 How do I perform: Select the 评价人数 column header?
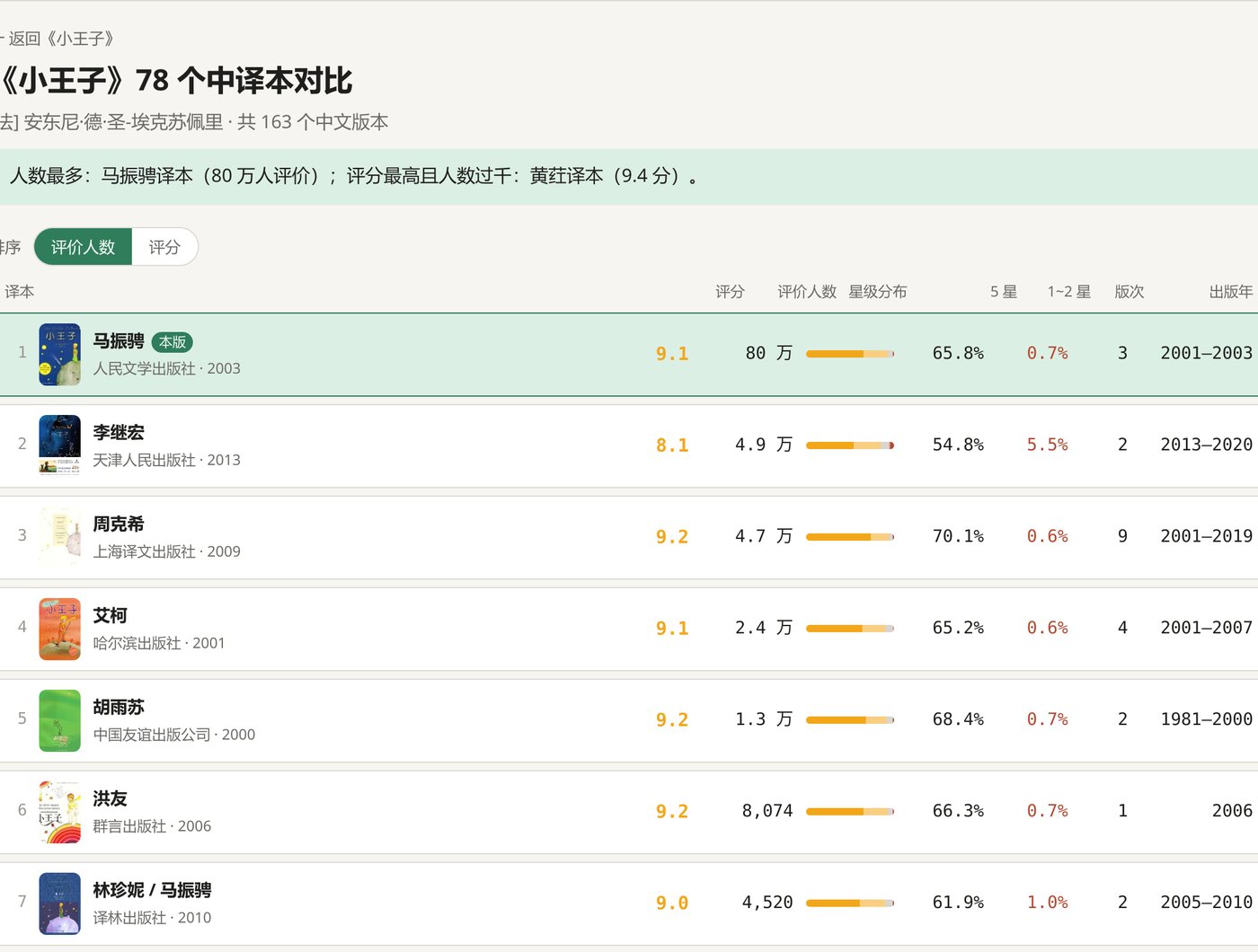pos(807,292)
